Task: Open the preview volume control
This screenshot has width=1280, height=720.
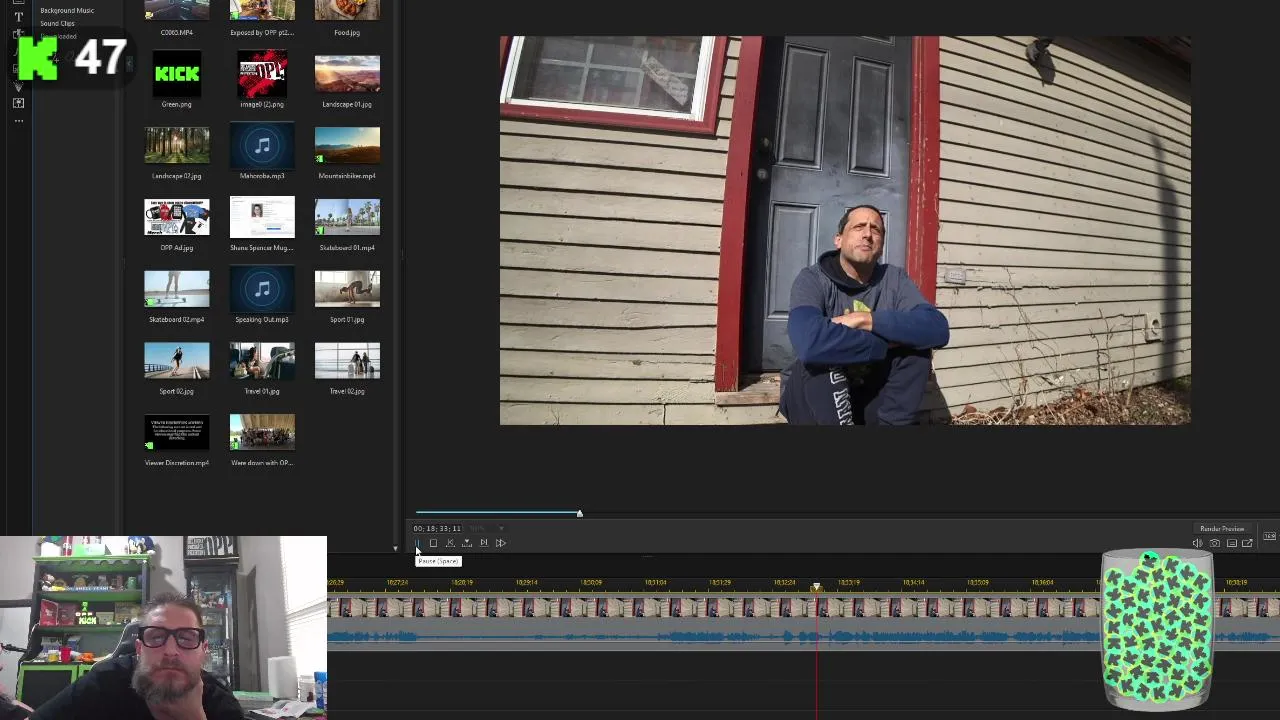Action: click(x=1198, y=543)
